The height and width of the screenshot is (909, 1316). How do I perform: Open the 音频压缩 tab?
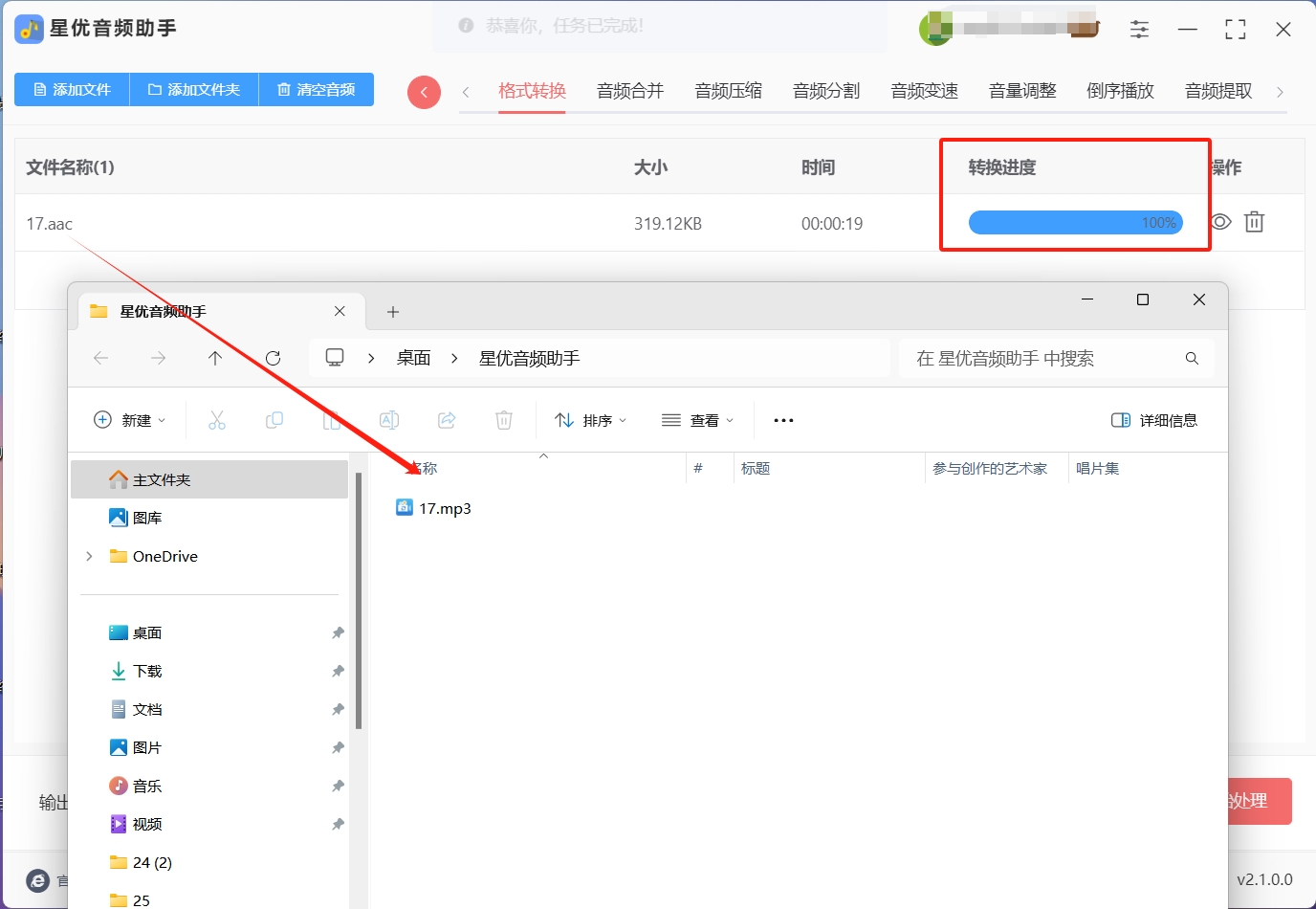tap(728, 91)
